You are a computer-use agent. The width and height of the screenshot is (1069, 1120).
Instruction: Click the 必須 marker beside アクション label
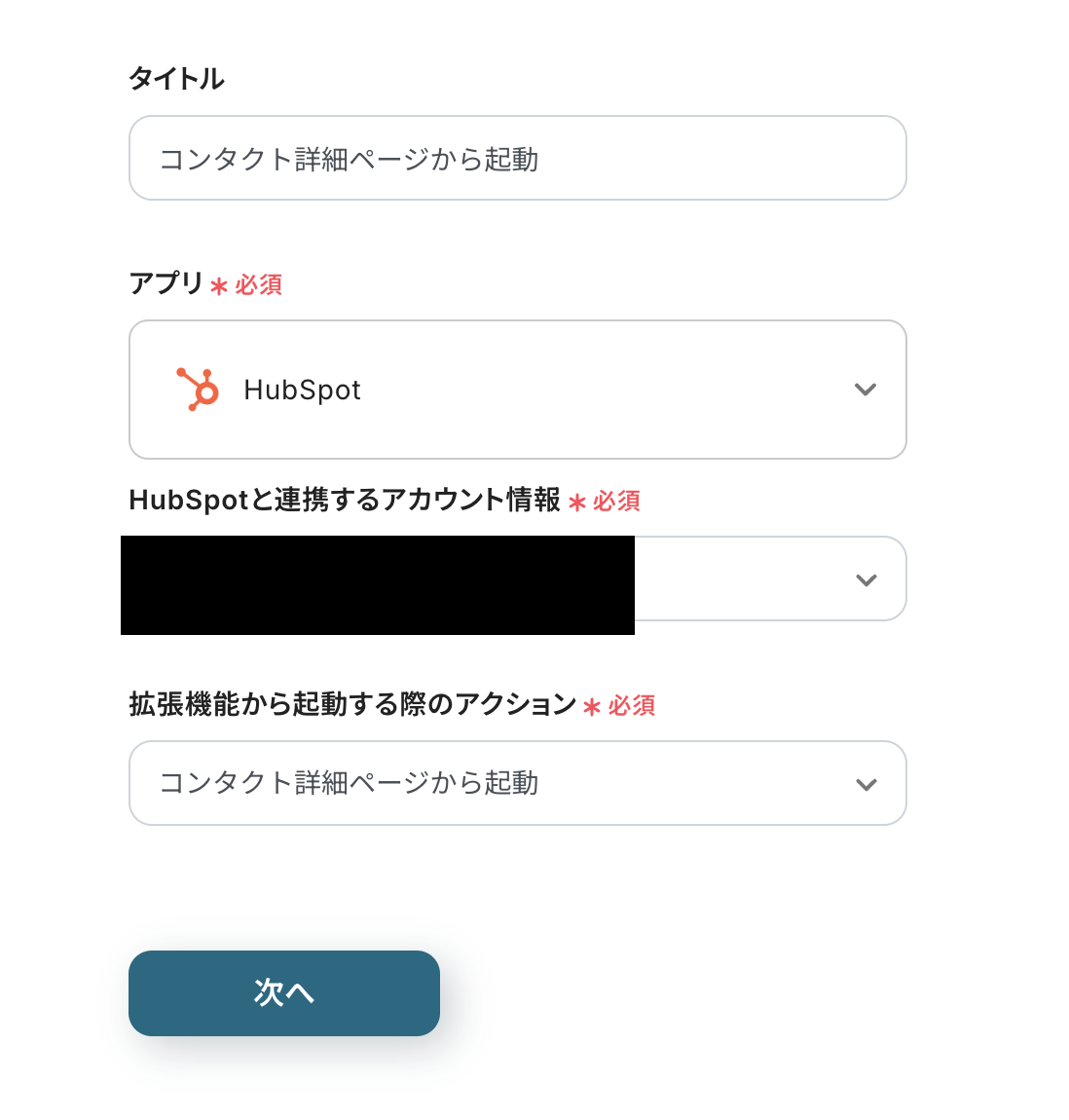tap(632, 706)
